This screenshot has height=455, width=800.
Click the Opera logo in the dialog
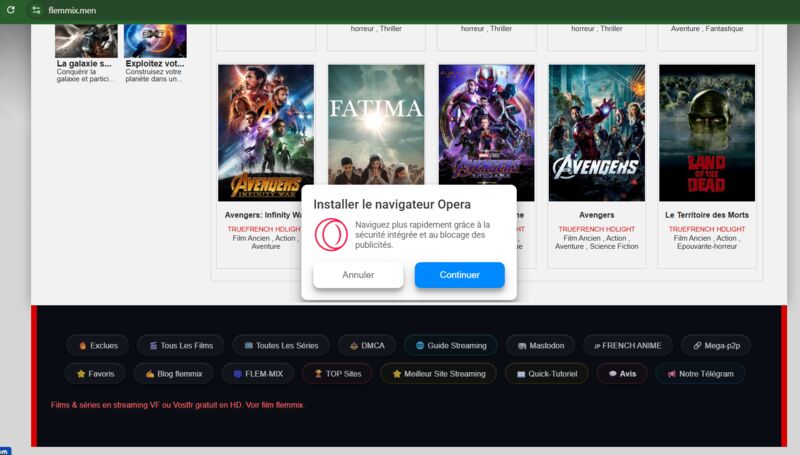click(331, 235)
